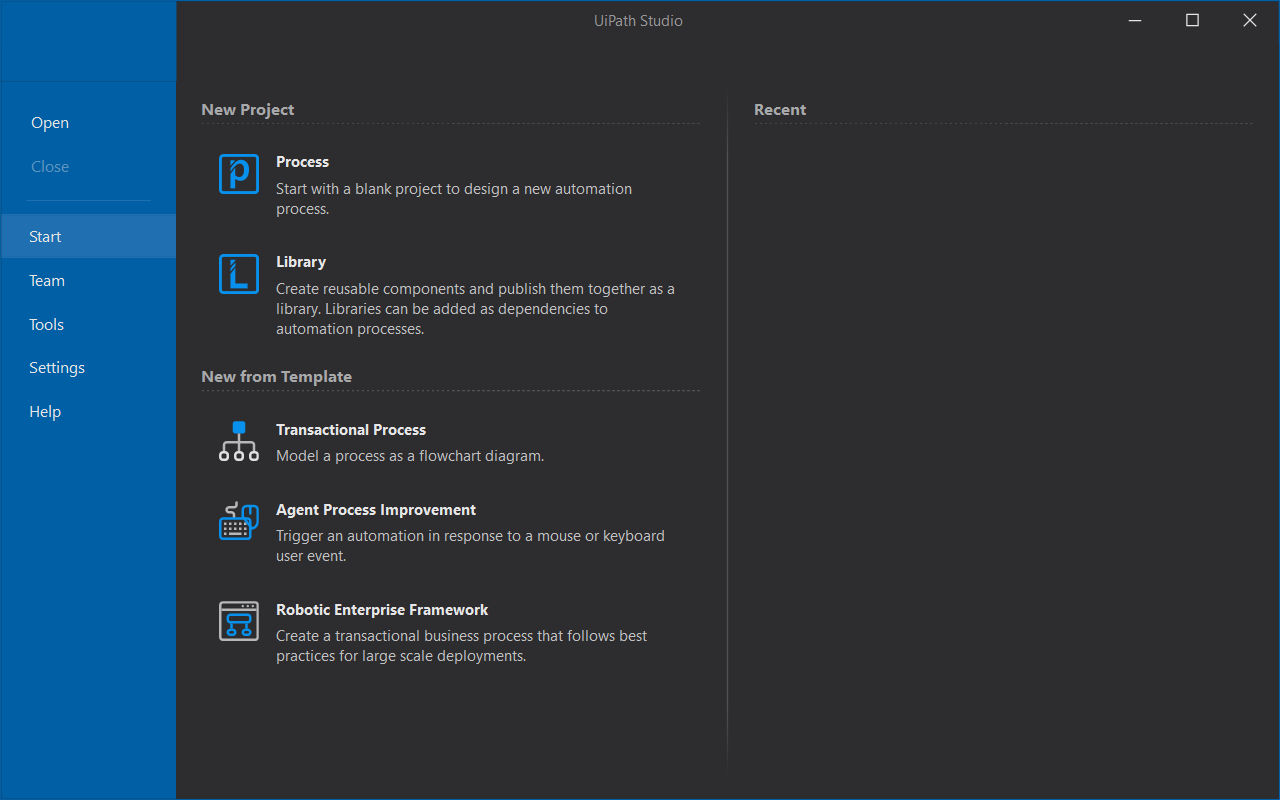Click the greyed-out Close item in sidebar

(50, 167)
